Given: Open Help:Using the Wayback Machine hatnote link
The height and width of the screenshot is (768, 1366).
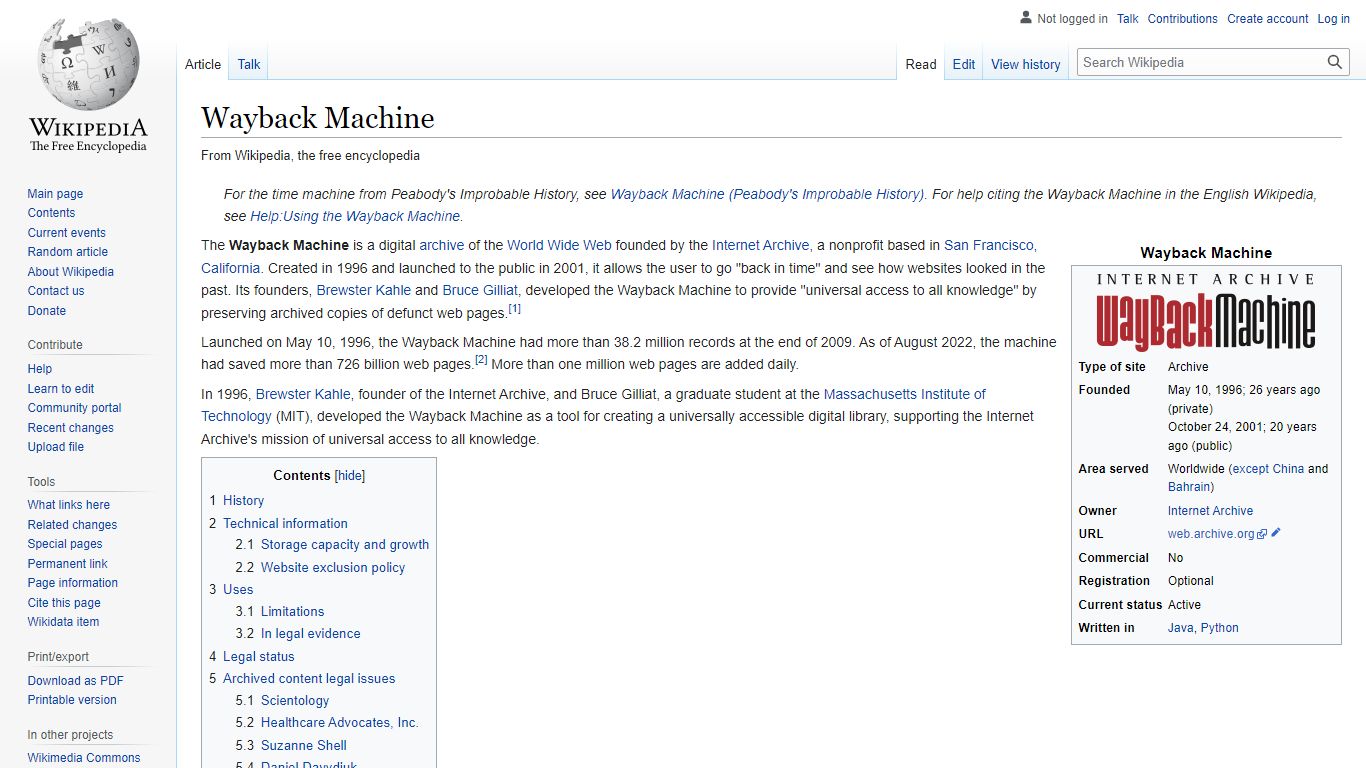Looking at the screenshot, I should point(355,216).
